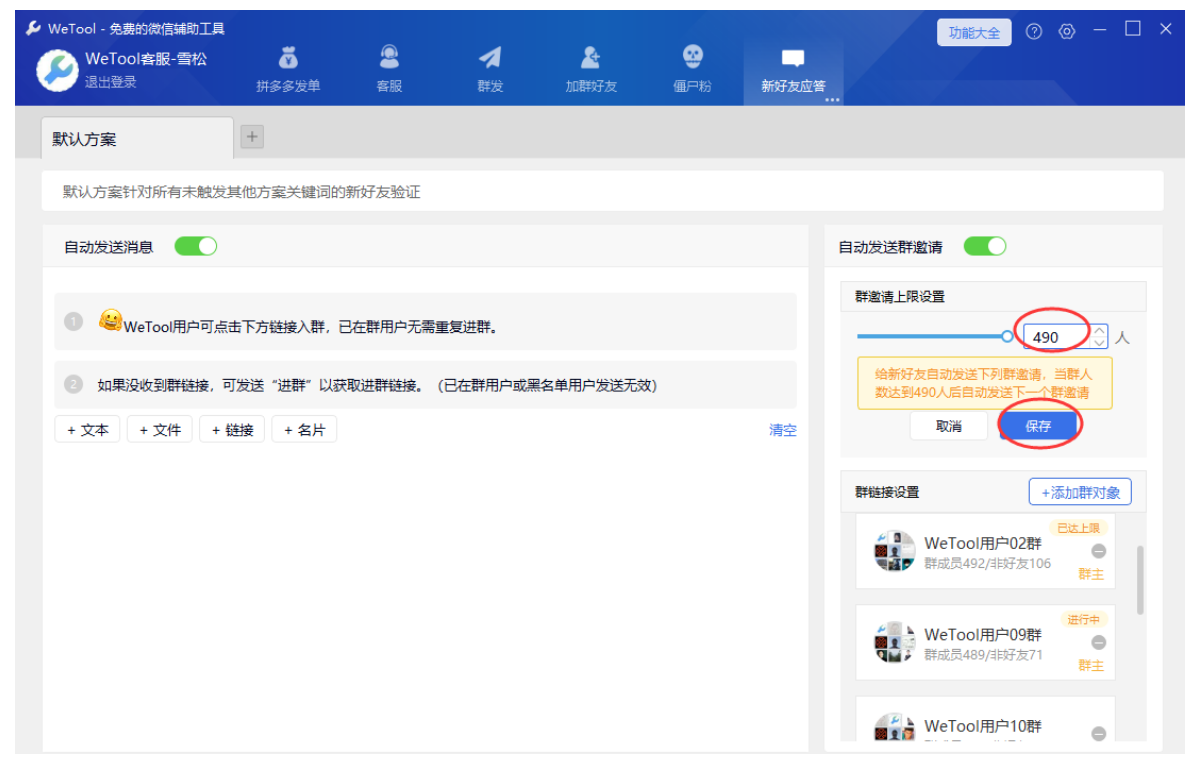Close the WeTool window
The image size is (1193, 782).
[1166, 29]
